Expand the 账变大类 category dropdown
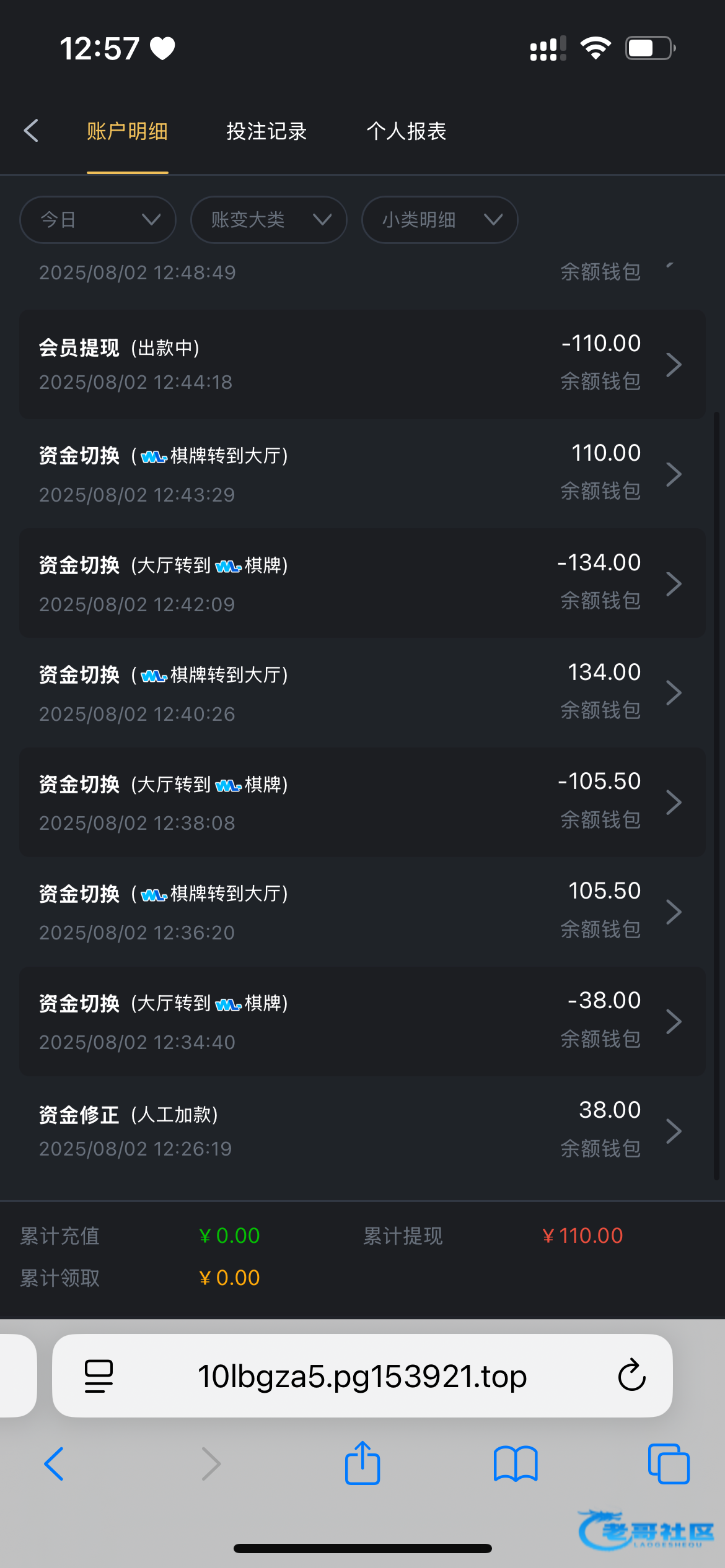Screen dimensions: 725x1568 (x=269, y=220)
